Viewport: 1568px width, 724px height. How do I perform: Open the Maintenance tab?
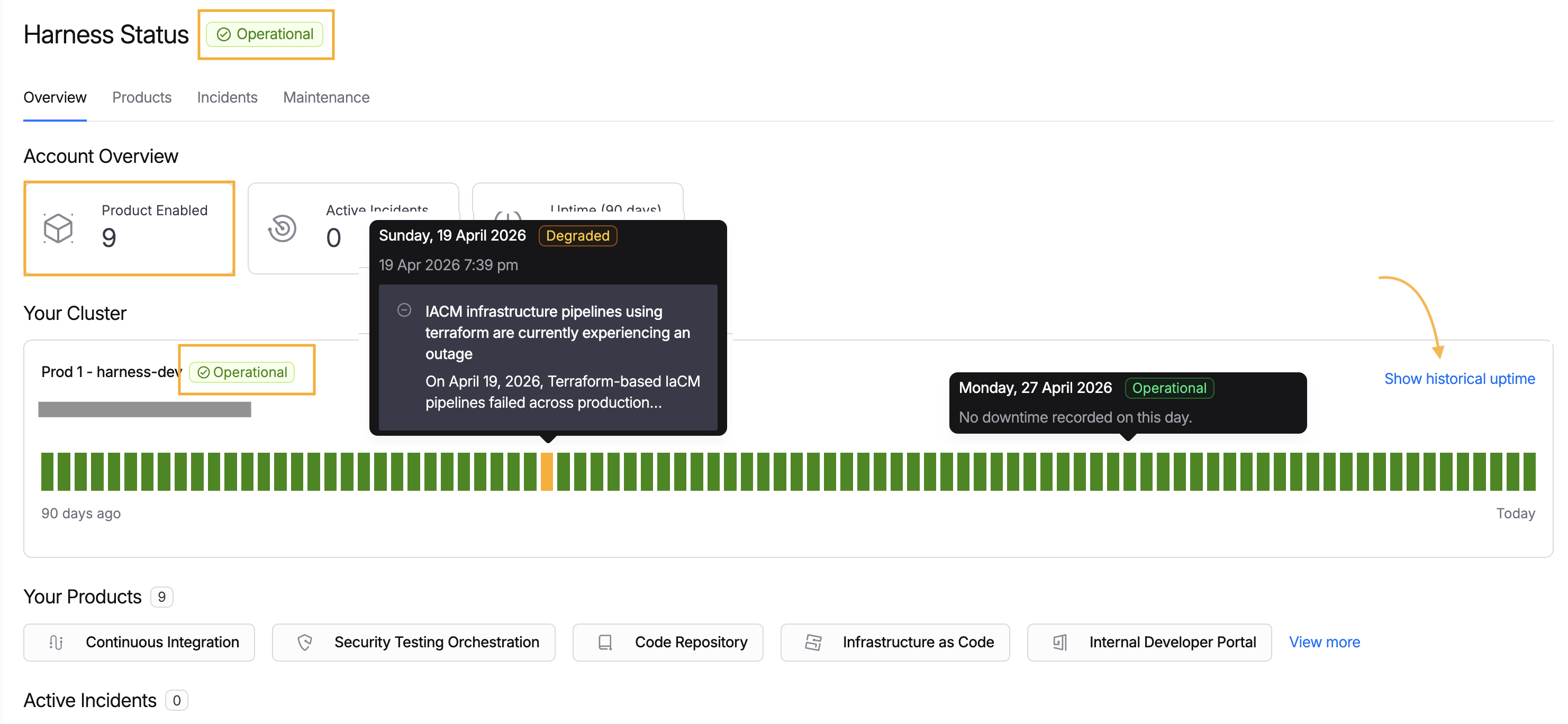point(327,97)
